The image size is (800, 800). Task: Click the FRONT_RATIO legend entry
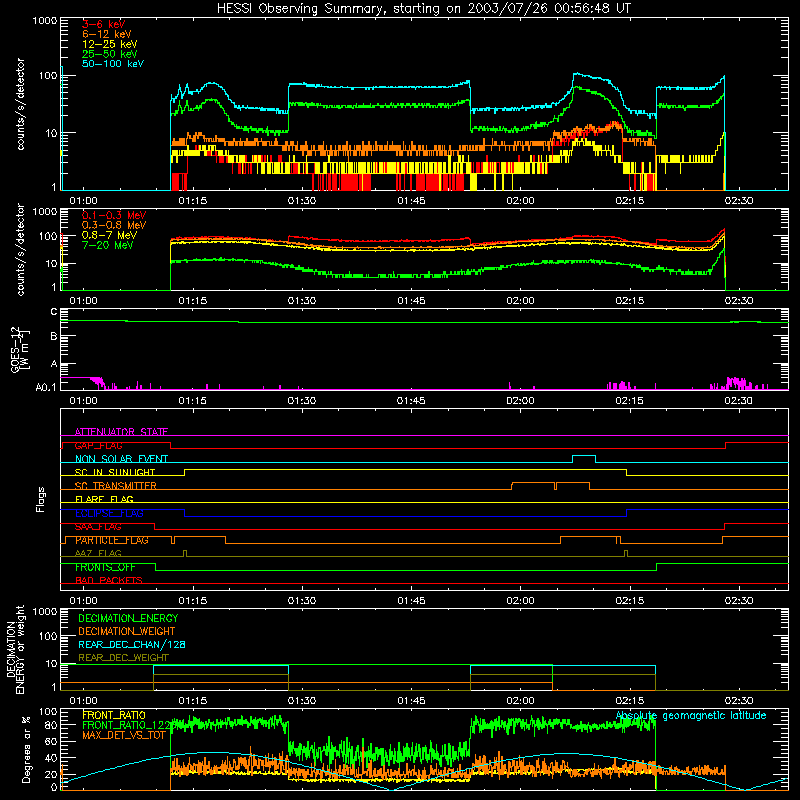pos(114,715)
